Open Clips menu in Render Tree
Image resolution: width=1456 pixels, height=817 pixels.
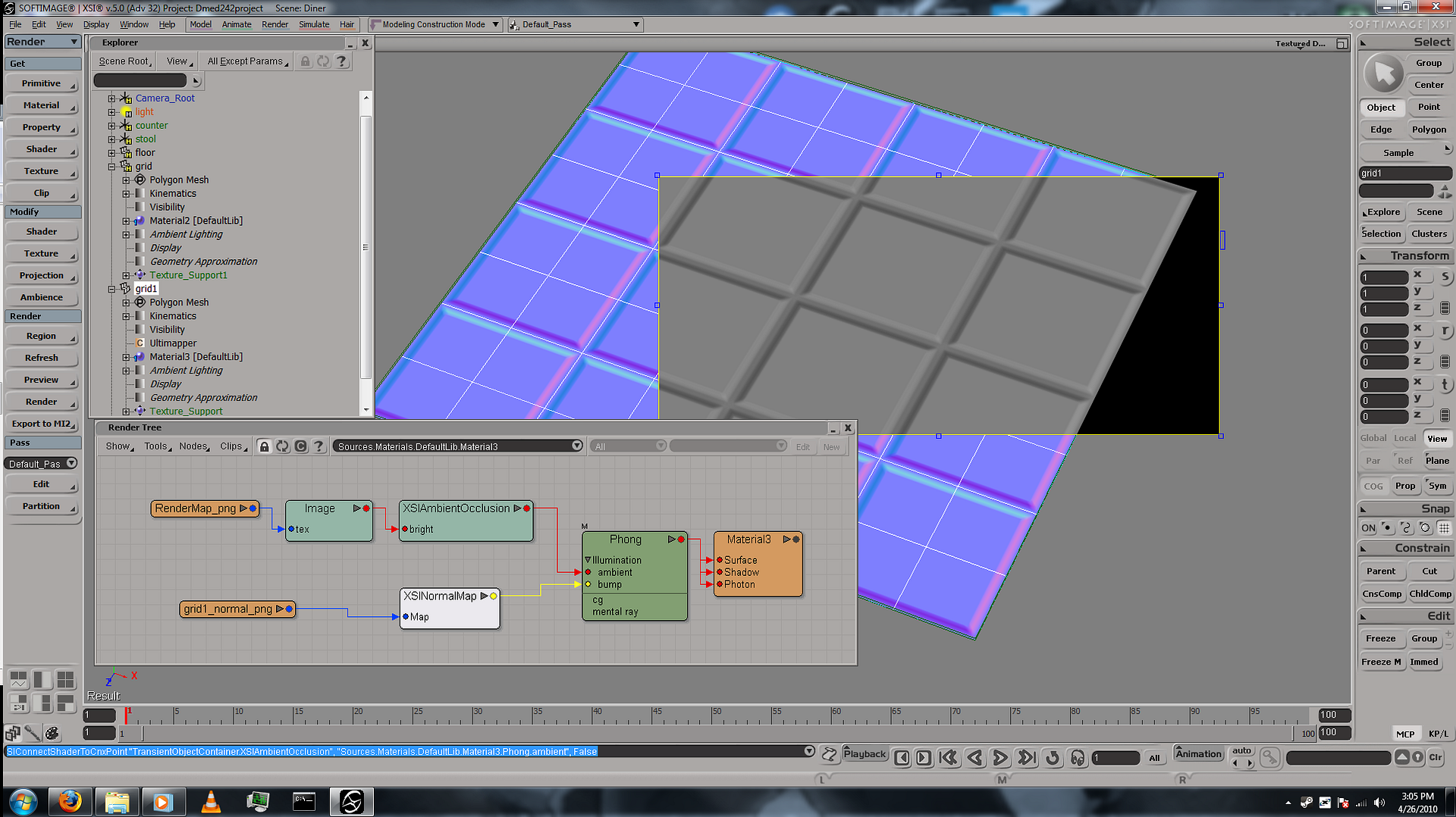click(x=232, y=446)
